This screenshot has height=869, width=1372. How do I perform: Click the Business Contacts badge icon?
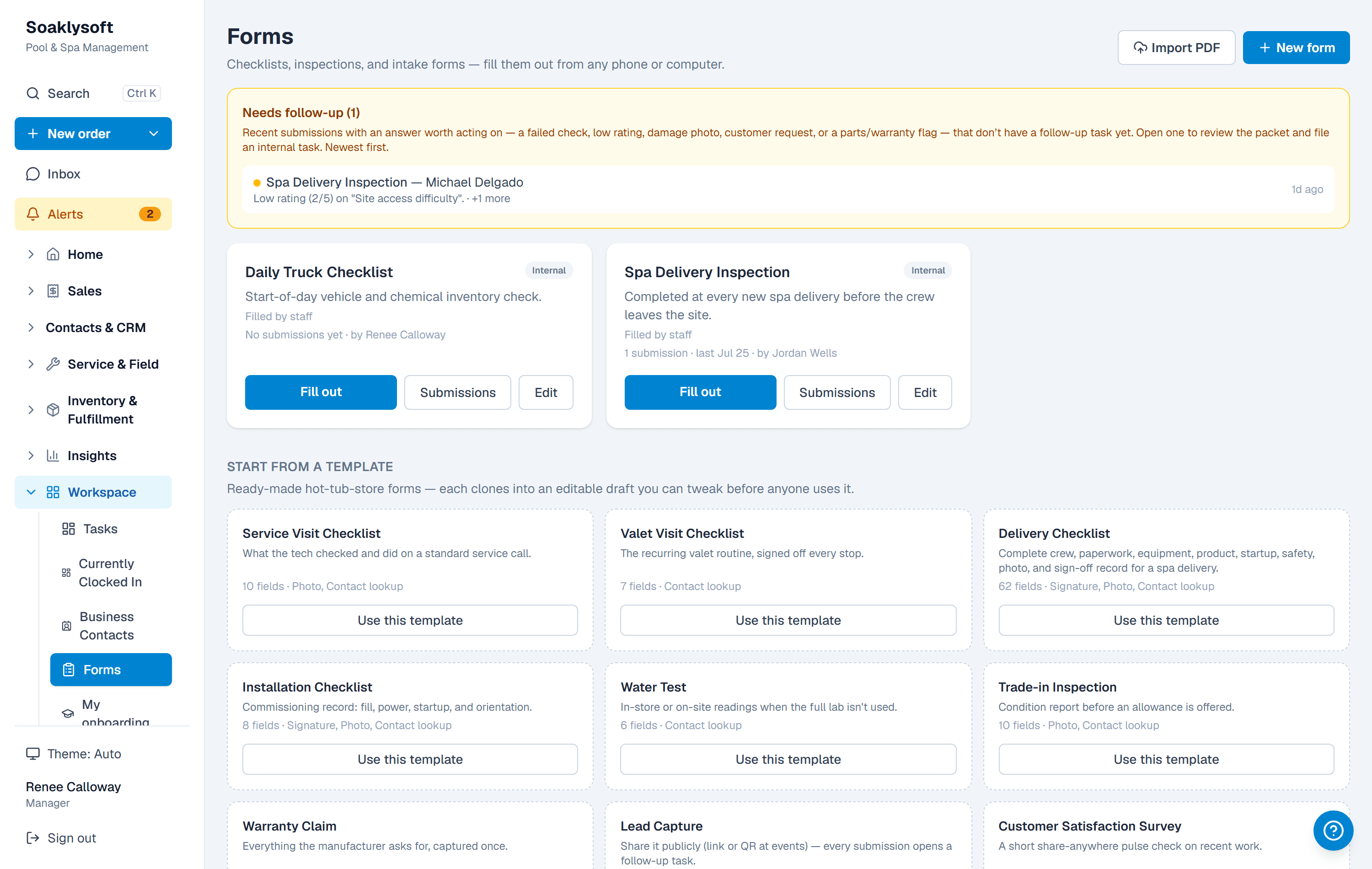67,626
